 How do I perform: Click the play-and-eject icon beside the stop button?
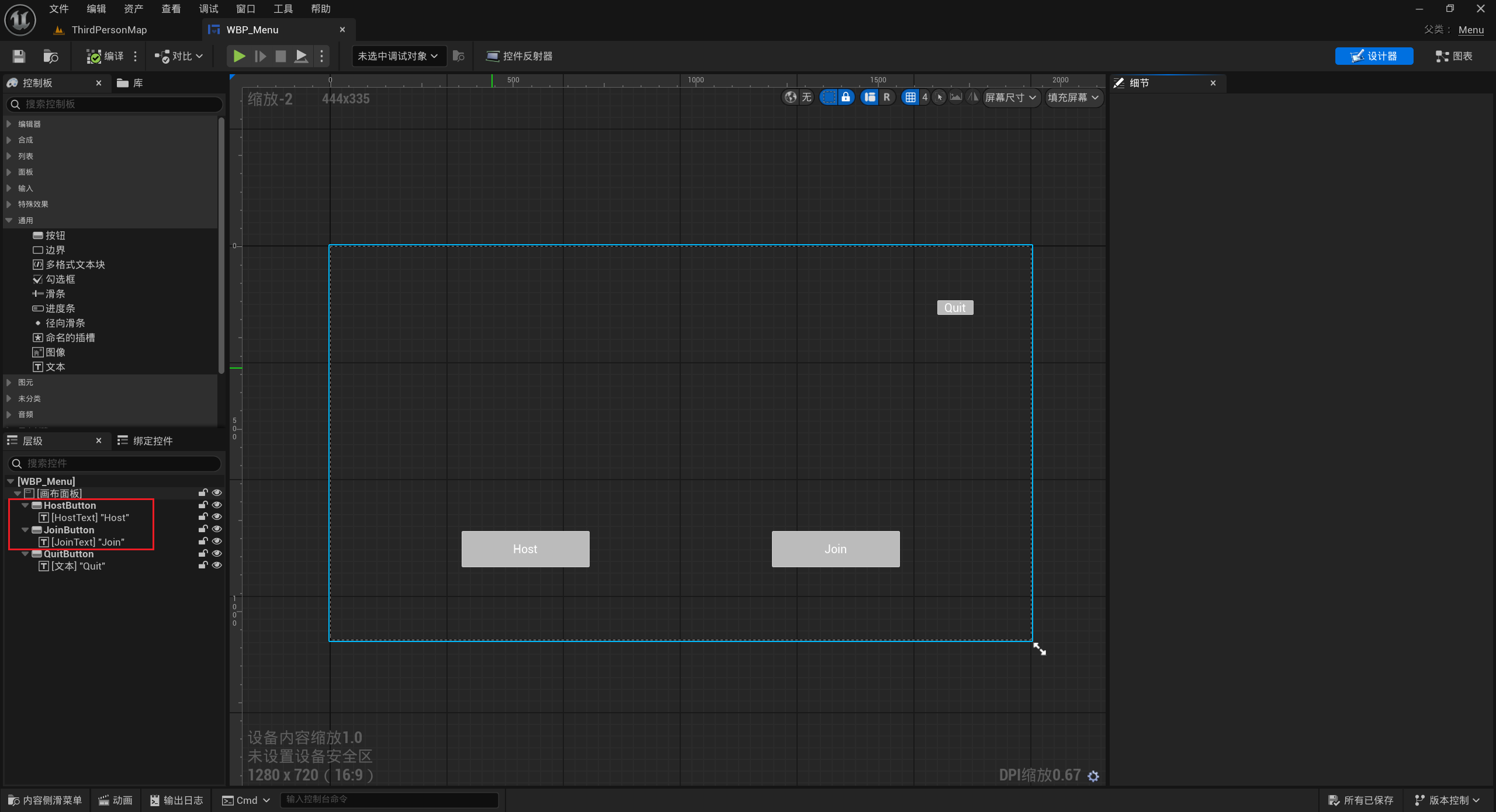301,56
